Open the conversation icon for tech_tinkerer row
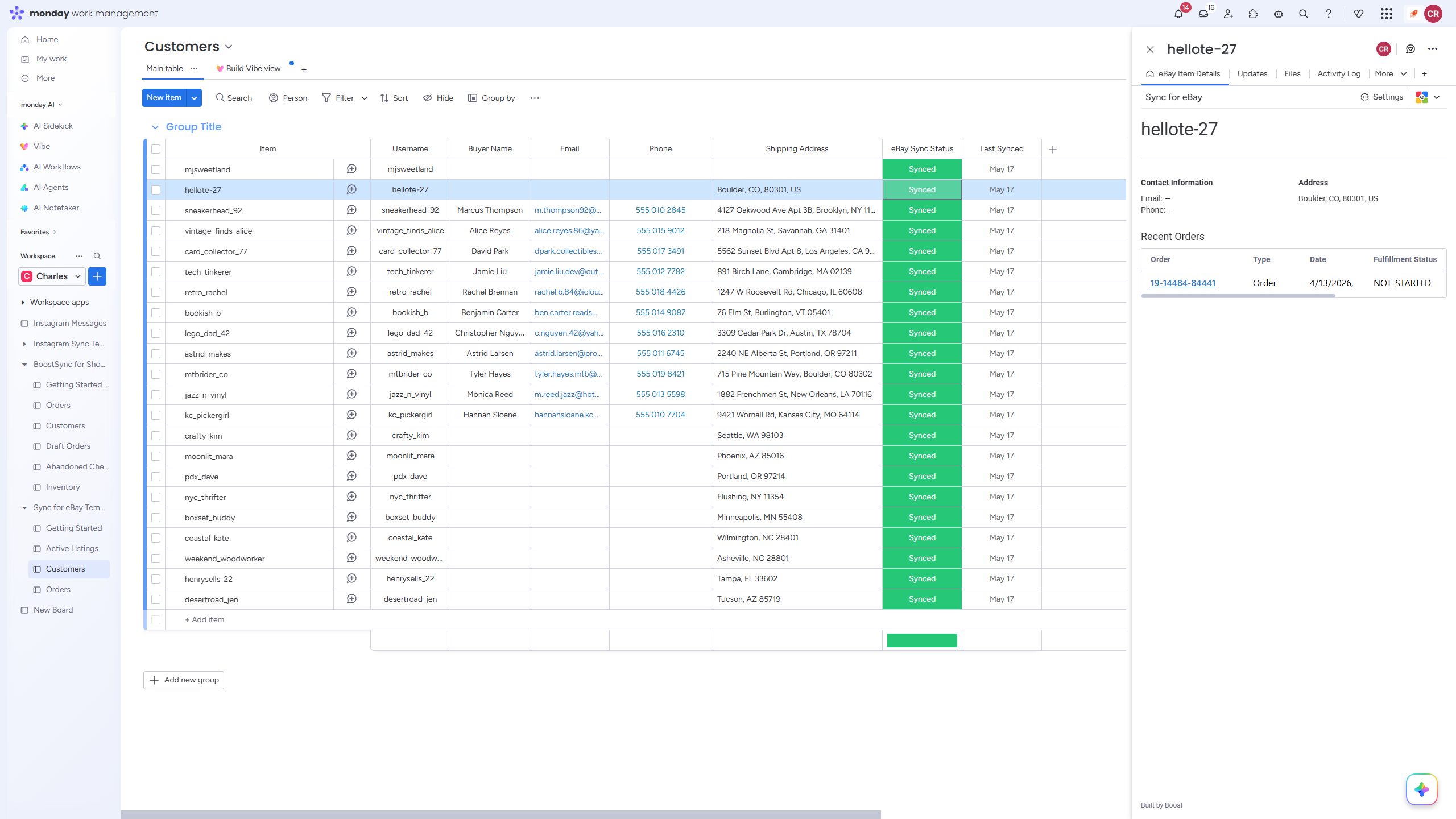This screenshot has height=819, width=1456. (x=351, y=271)
